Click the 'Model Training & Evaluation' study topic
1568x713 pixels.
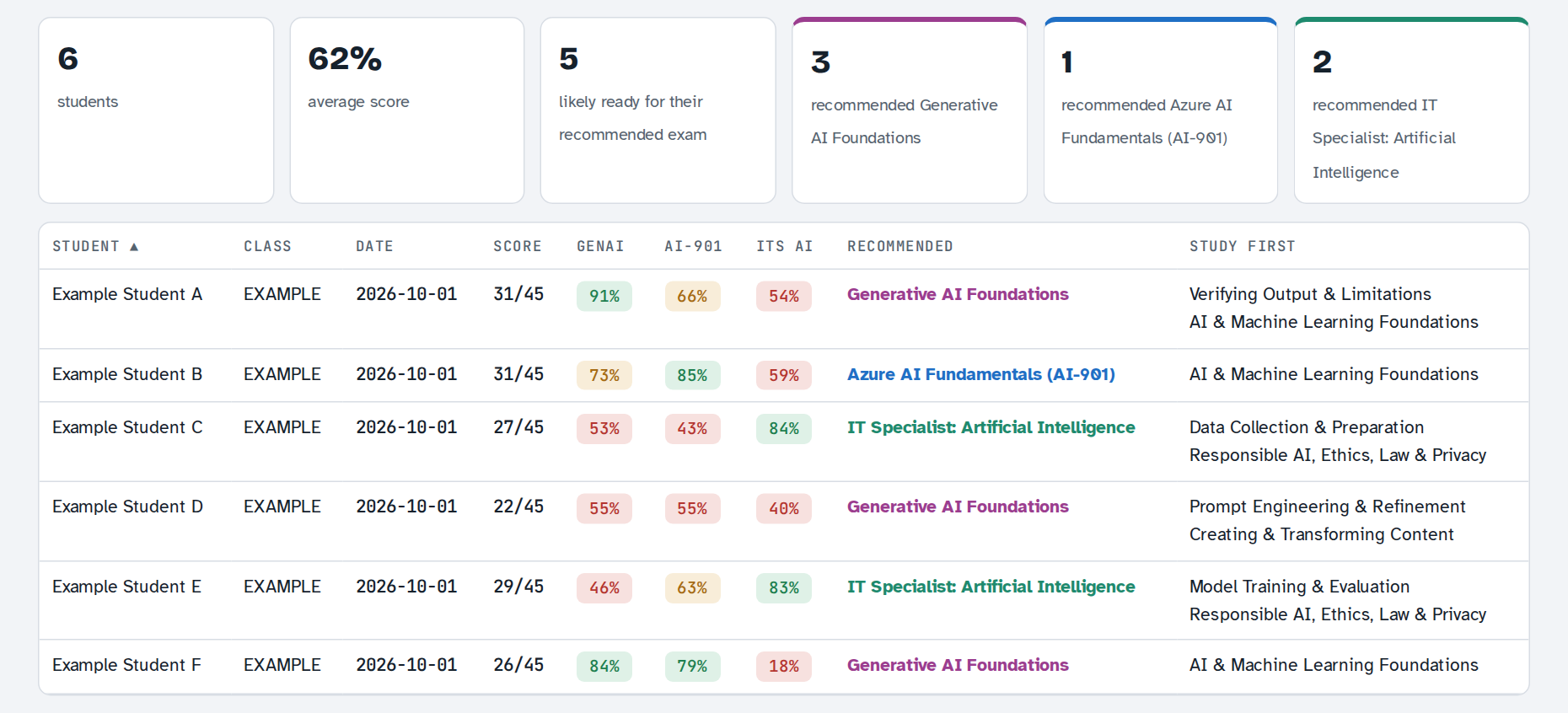click(1299, 587)
